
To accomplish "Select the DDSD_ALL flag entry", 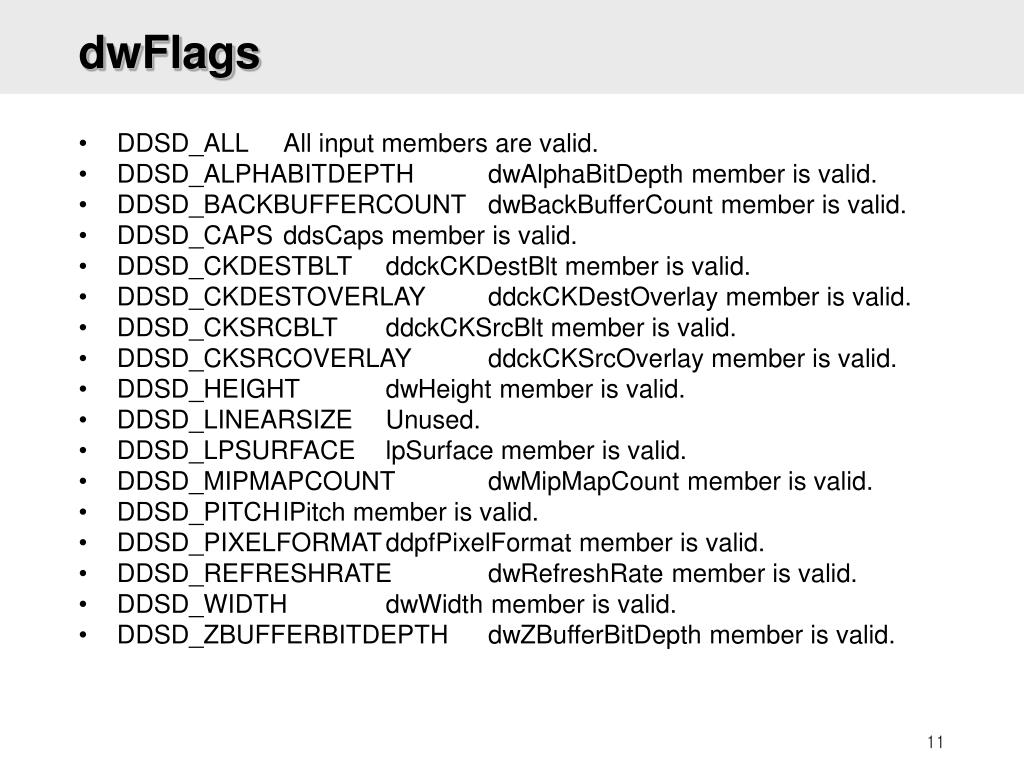I will click(x=183, y=143).
